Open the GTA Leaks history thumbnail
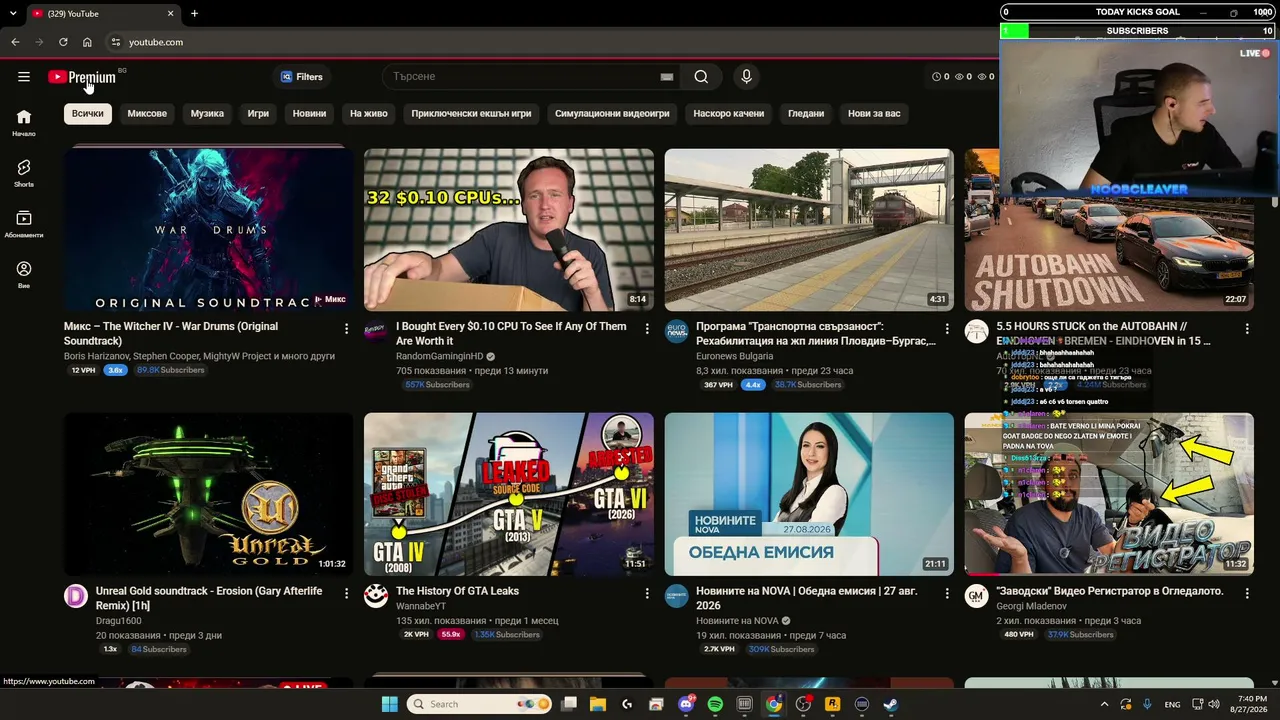The image size is (1280, 720). click(509, 494)
